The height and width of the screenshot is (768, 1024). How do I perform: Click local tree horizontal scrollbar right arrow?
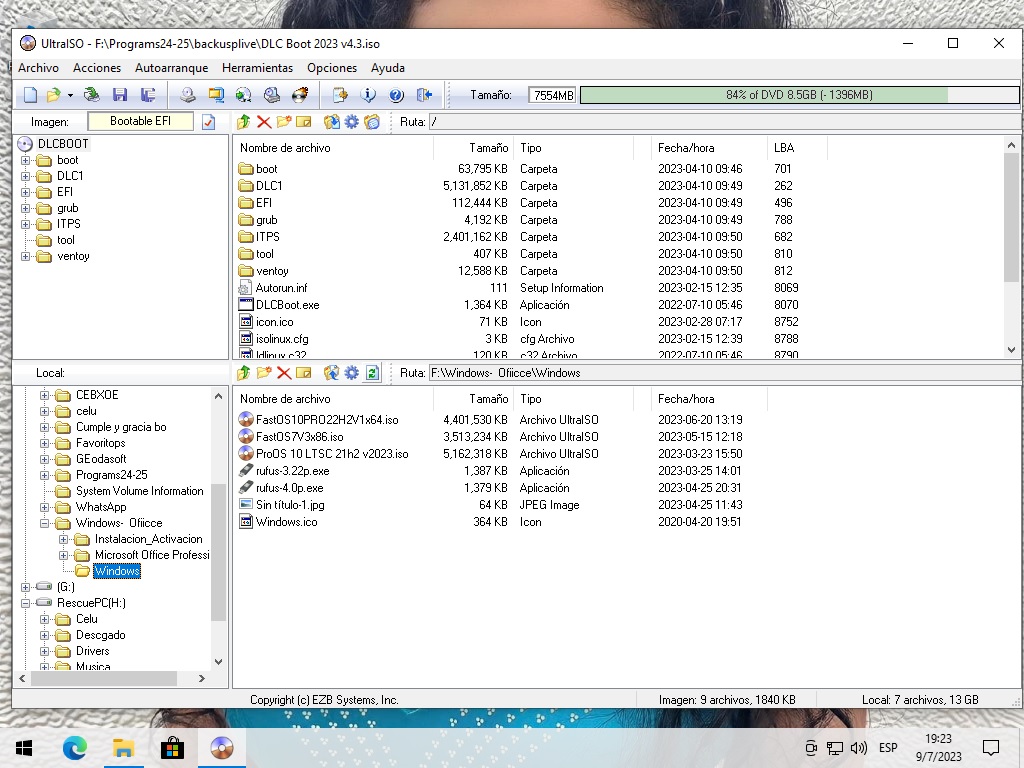[202, 679]
